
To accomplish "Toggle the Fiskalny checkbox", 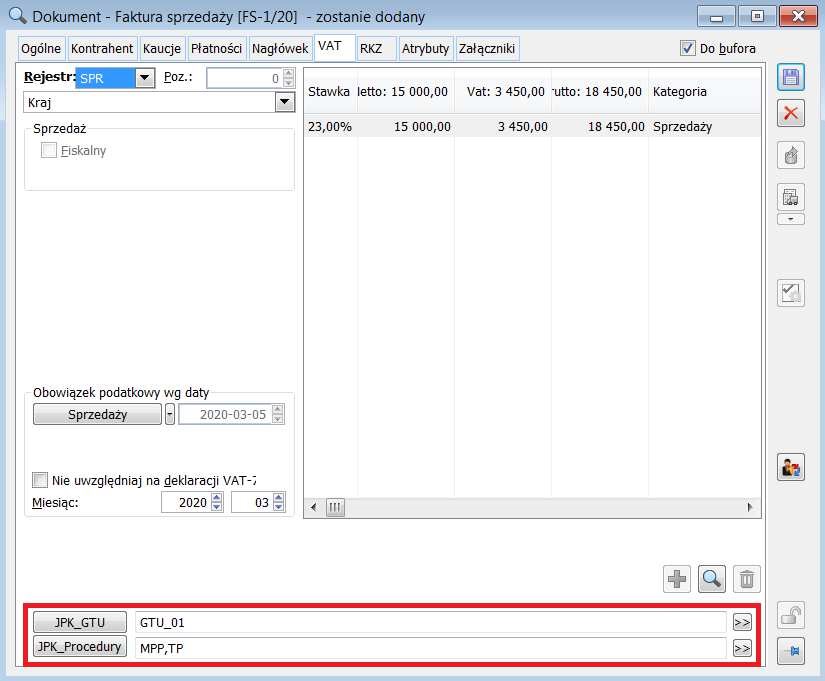I will click(x=49, y=150).
